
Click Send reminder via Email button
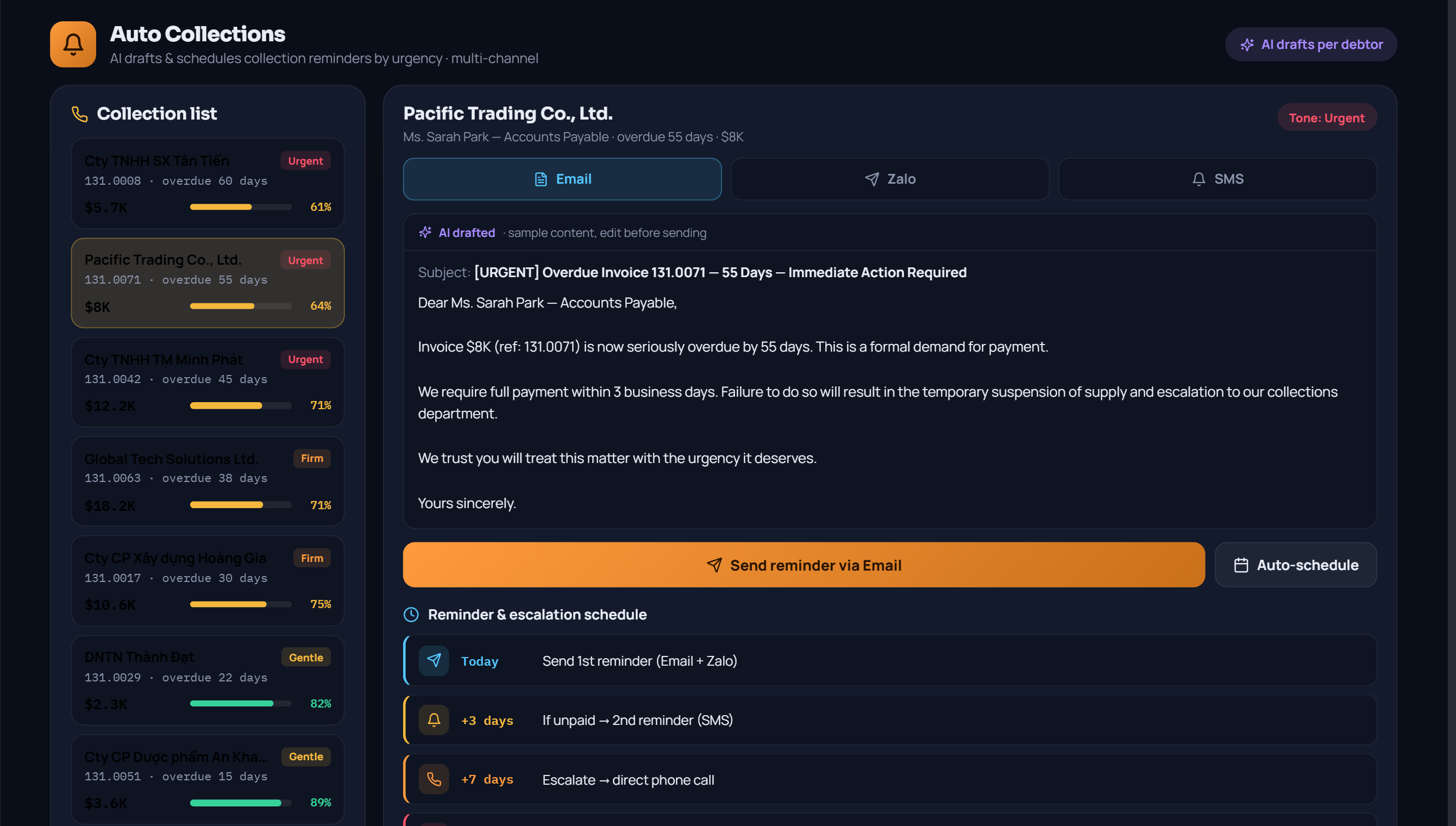coord(804,565)
